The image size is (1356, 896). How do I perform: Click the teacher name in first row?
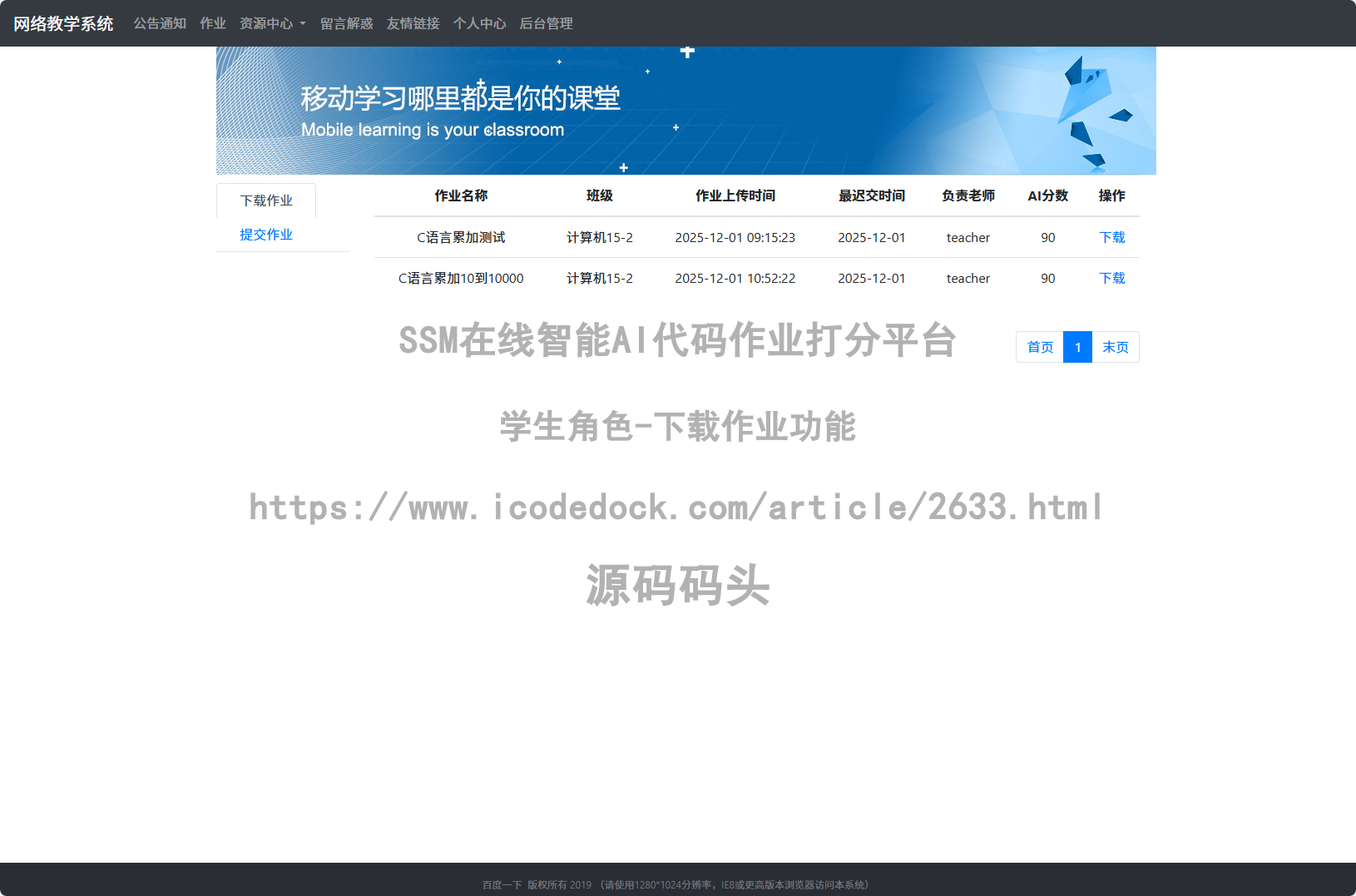click(x=968, y=237)
